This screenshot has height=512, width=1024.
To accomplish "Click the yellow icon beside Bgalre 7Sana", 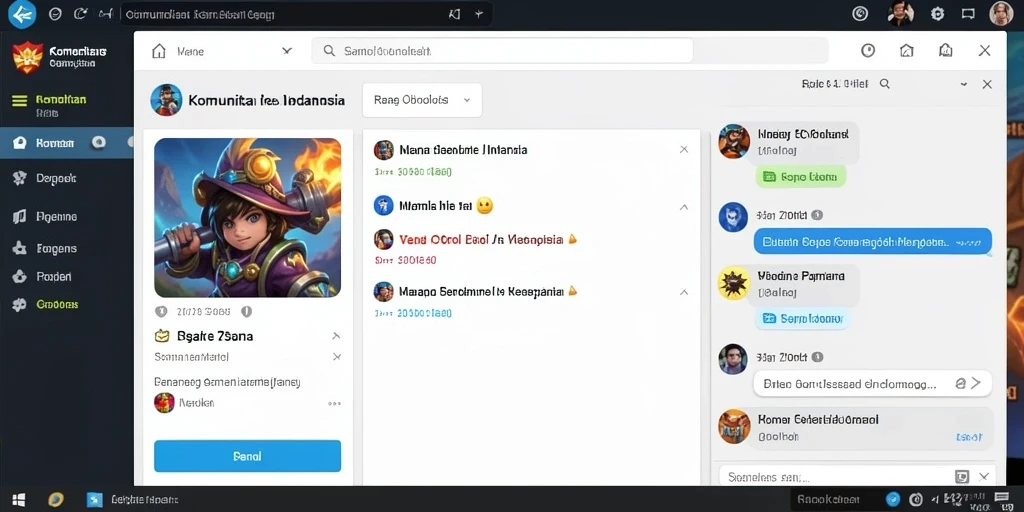I will click(161, 336).
